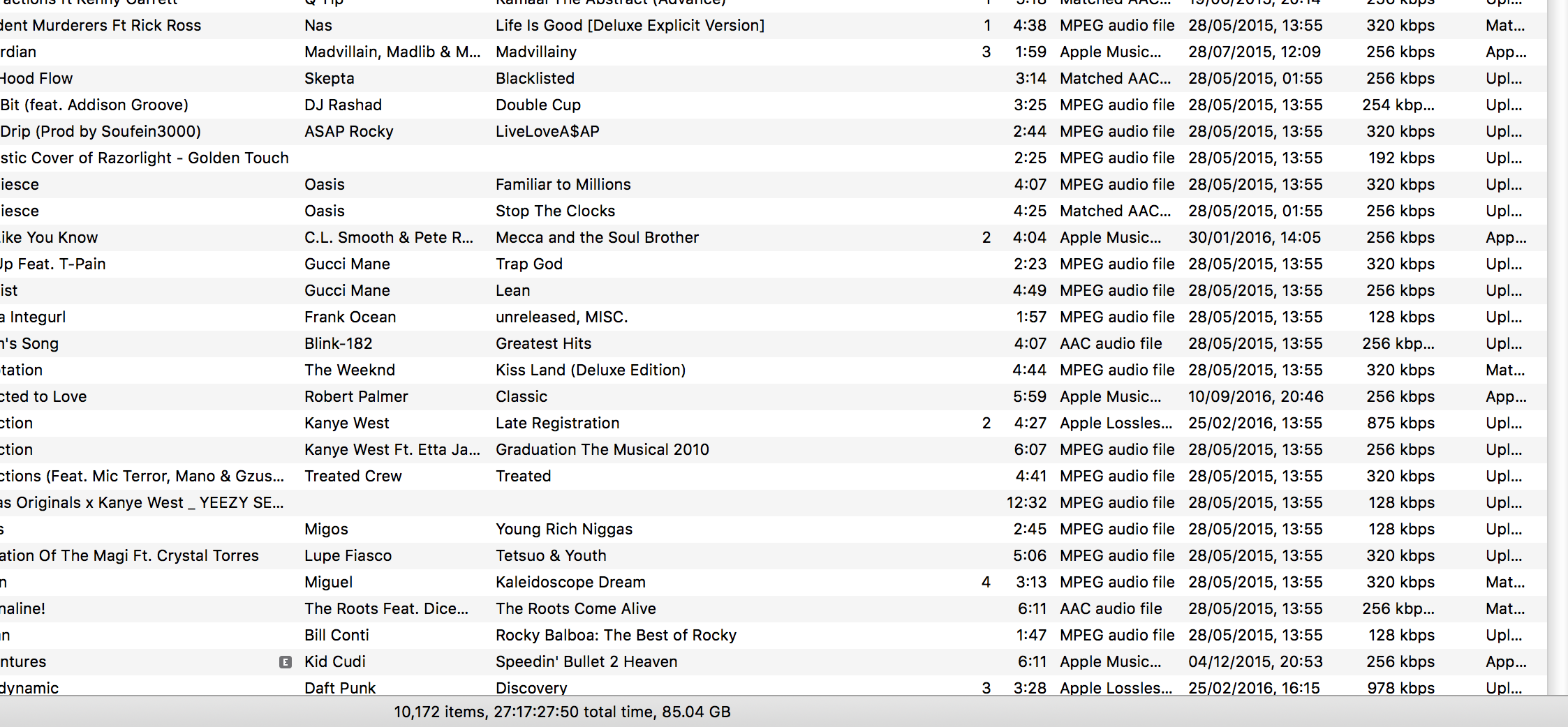Select the 'Hood Flow' song title
The image size is (1568, 727).
point(36,79)
